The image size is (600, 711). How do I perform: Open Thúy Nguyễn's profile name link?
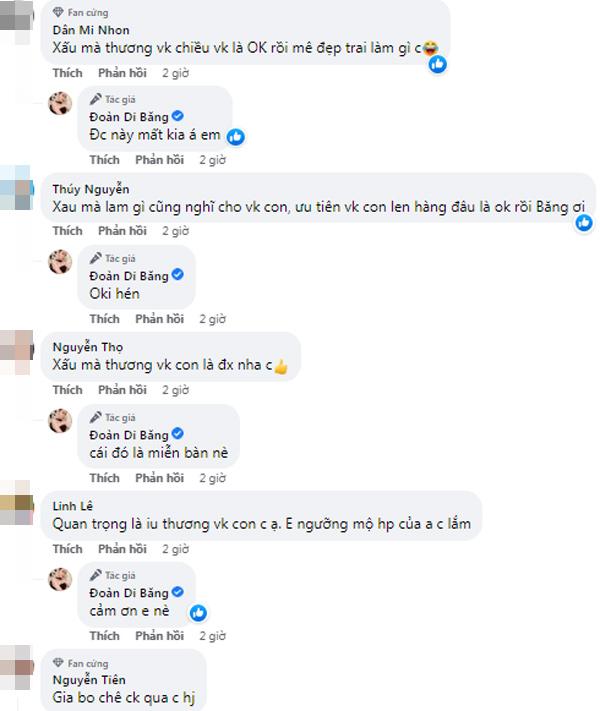pos(90,188)
